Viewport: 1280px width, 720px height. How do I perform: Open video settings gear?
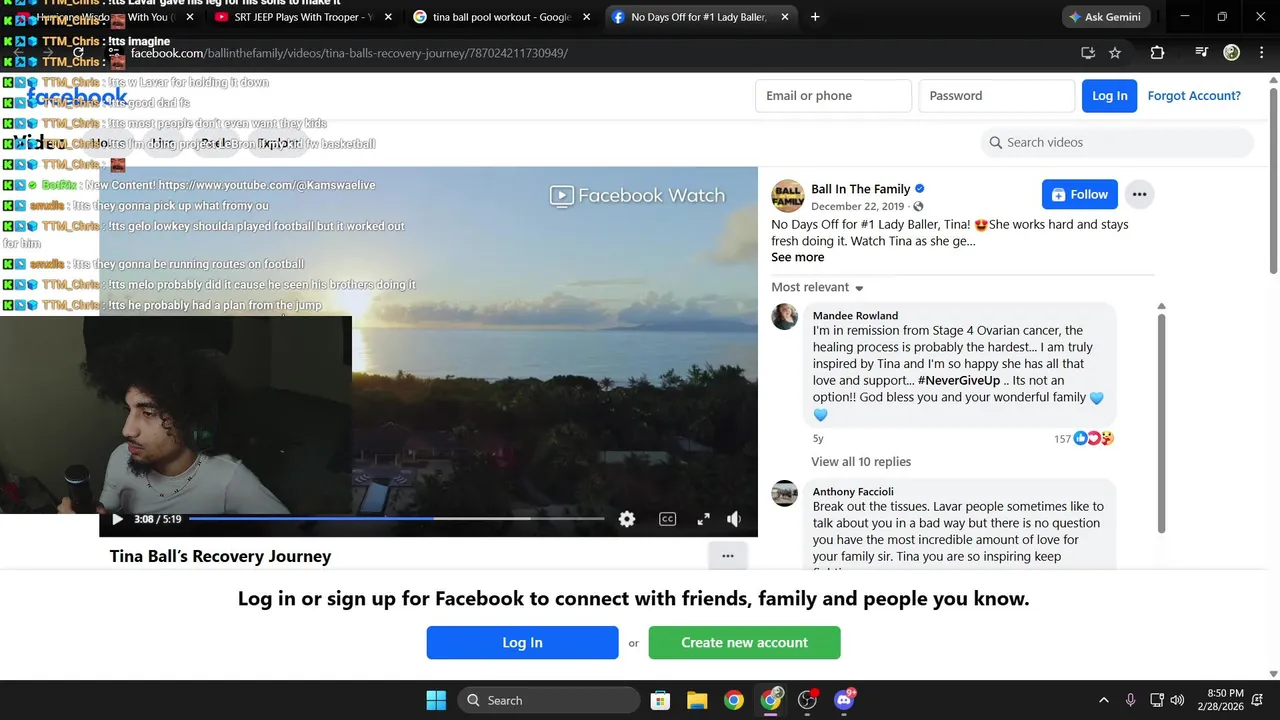[x=627, y=519]
